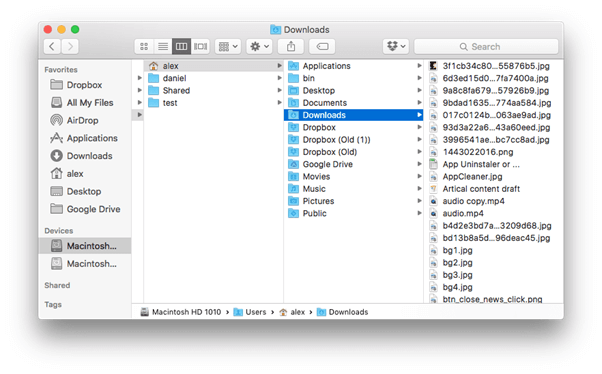Select Dropbox (Old) folder
602x374 pixels.
coord(353,152)
